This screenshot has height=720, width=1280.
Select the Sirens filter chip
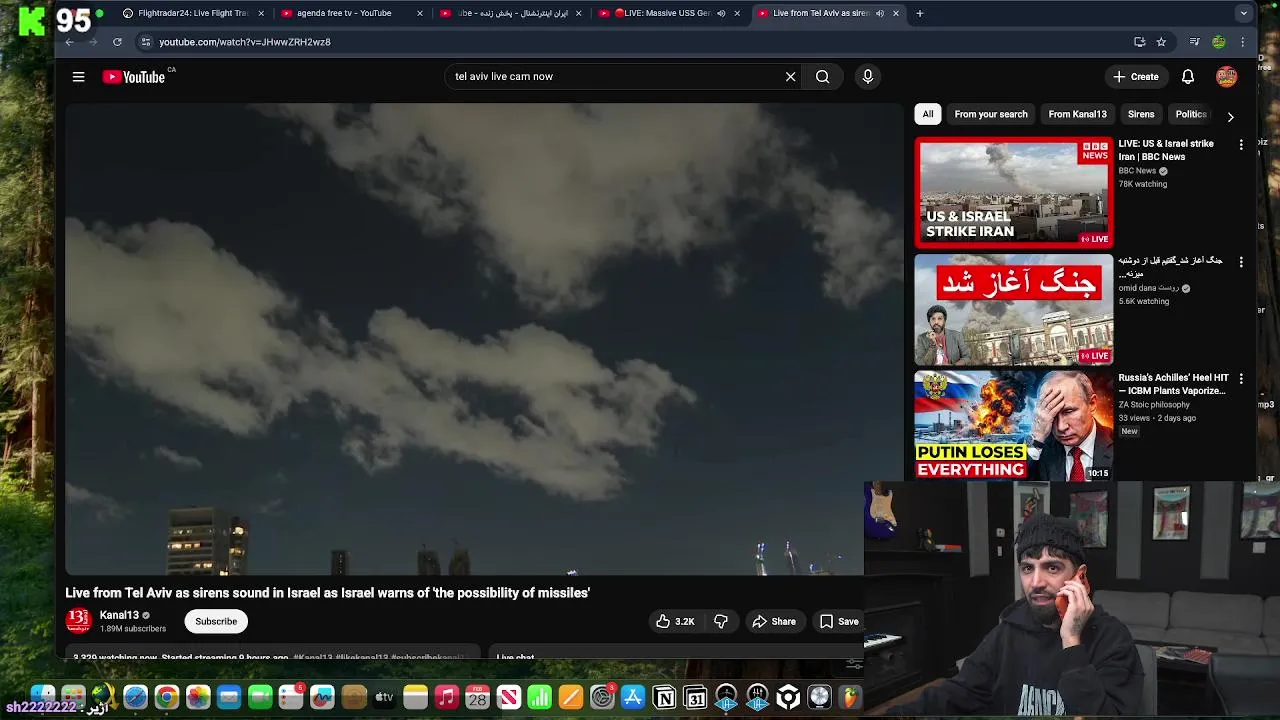[x=1141, y=114]
